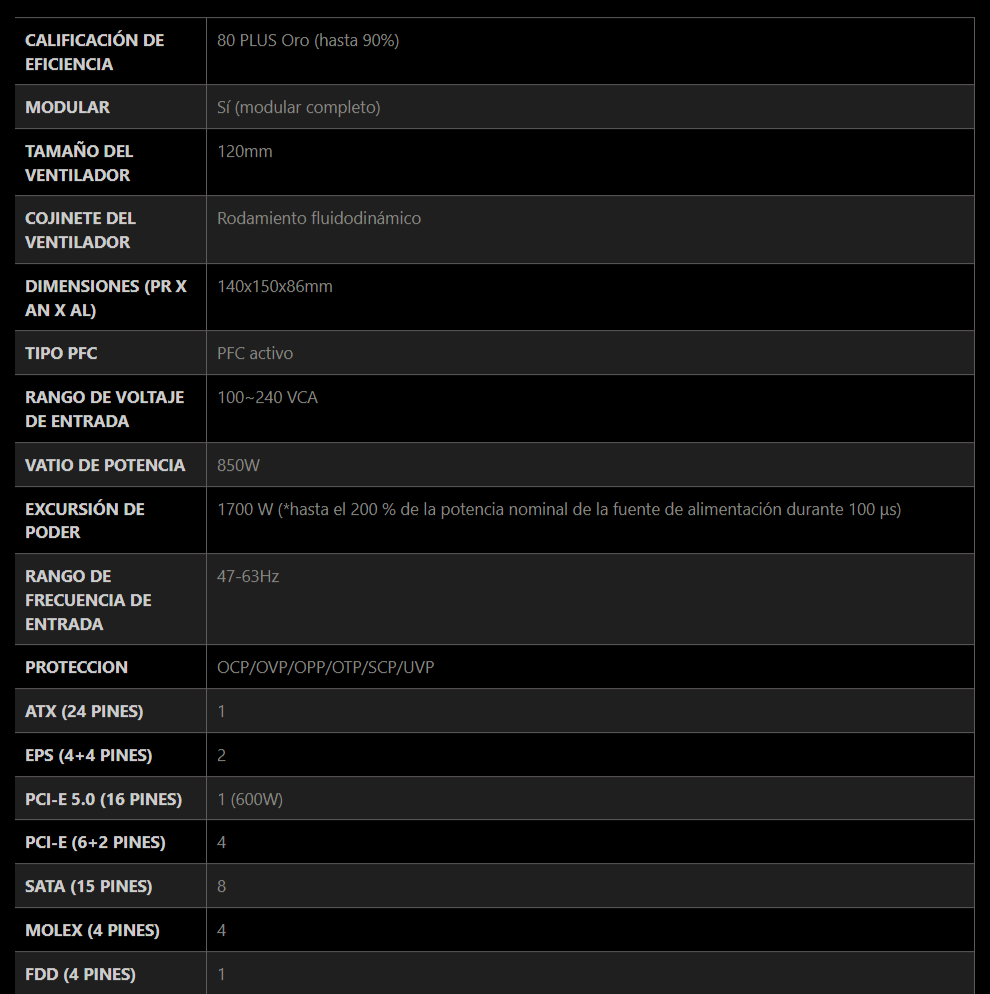Click the TIPO PFC label

tap(61, 353)
